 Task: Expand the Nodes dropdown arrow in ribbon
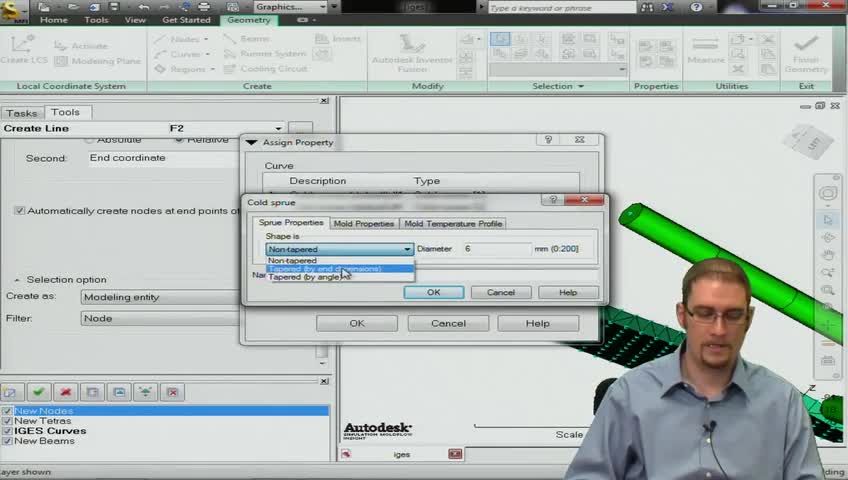[x=206, y=39]
